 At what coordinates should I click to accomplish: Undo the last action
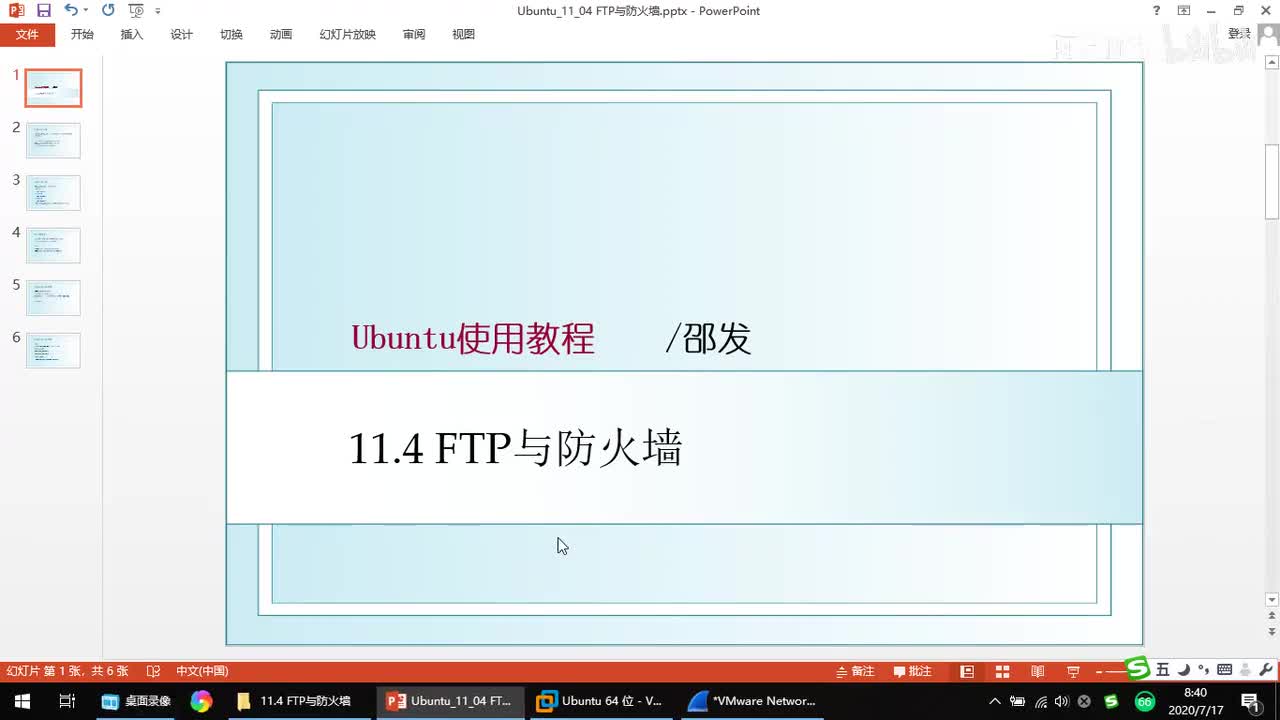(70, 11)
